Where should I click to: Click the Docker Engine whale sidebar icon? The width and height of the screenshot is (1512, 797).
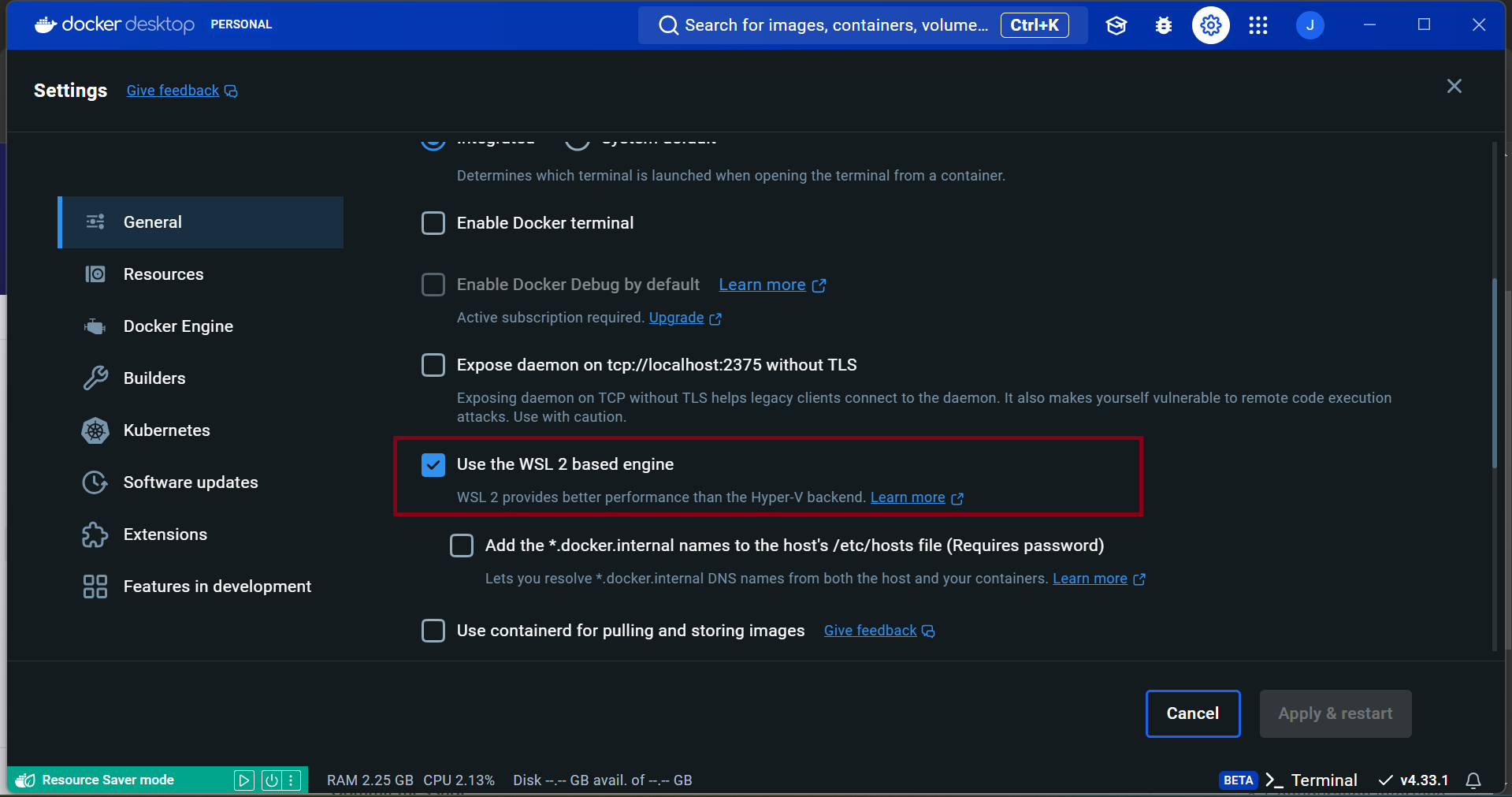(95, 326)
